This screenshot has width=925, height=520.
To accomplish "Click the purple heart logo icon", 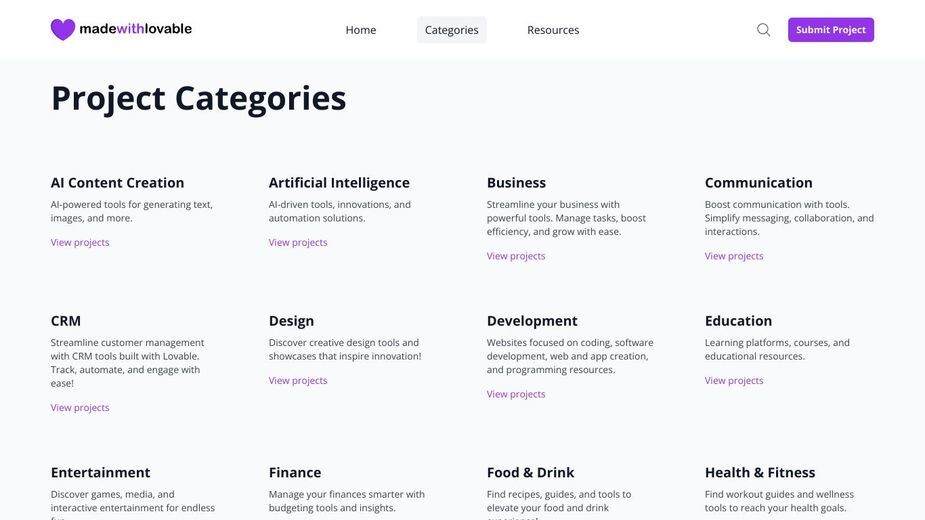I will (x=63, y=30).
